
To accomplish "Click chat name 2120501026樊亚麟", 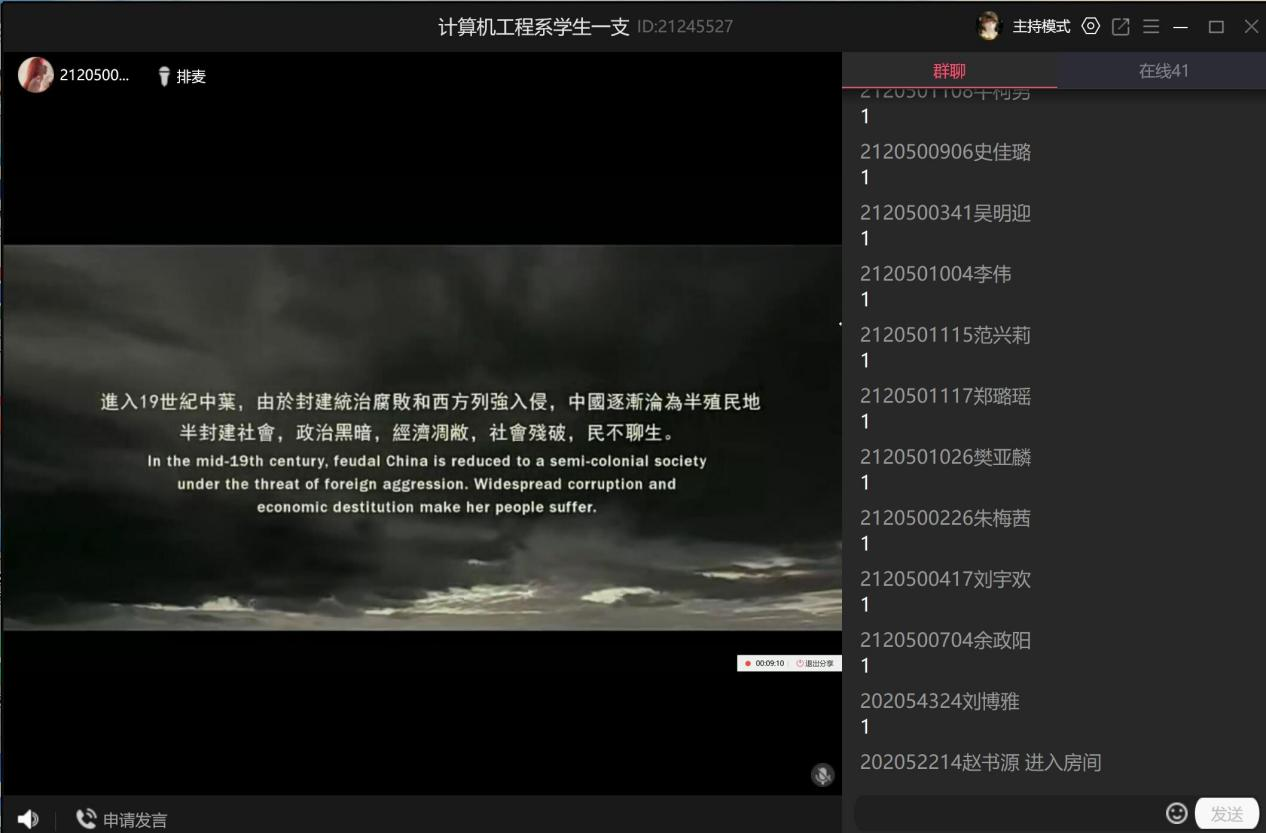I will pos(945,457).
